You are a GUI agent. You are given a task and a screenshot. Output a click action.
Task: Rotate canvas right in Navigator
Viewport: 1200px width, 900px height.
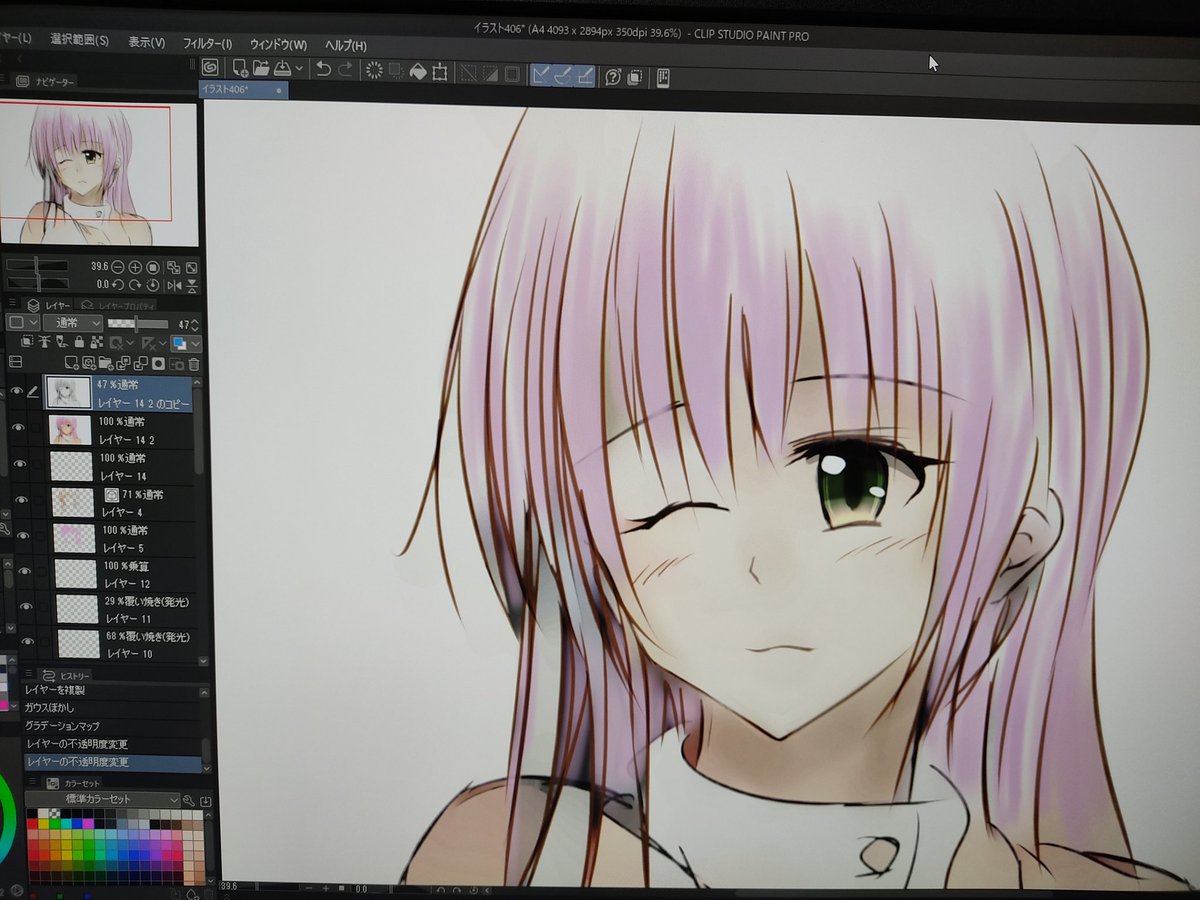coord(135,285)
